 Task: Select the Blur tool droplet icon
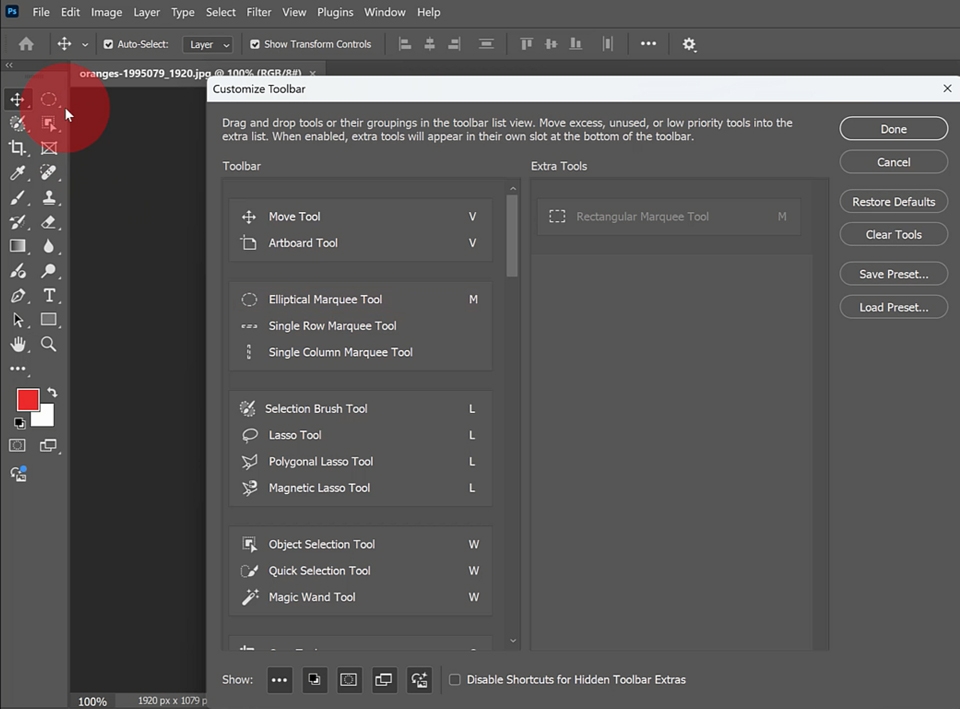pyautogui.click(x=48, y=246)
